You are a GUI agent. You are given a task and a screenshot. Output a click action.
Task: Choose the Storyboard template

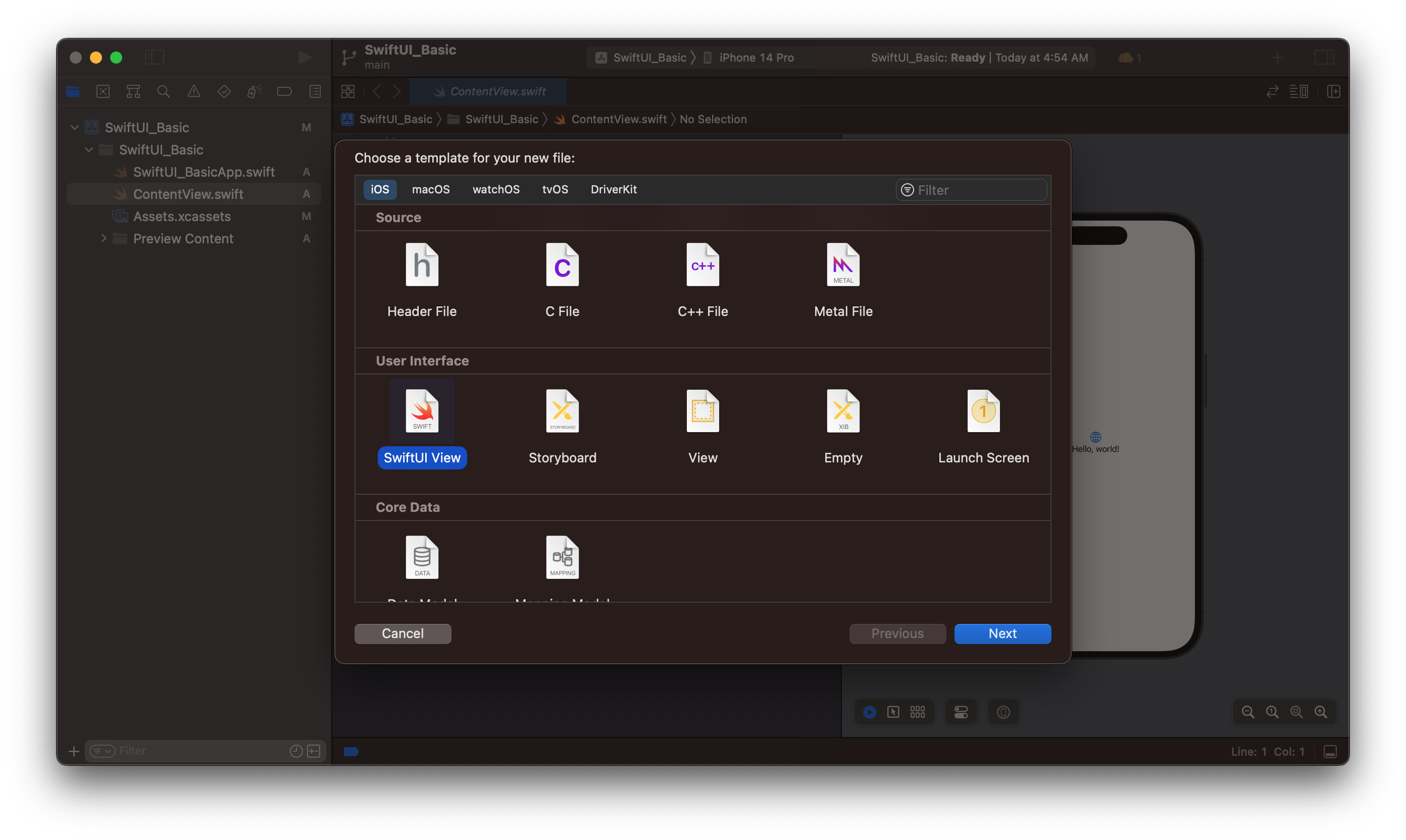pyautogui.click(x=562, y=427)
